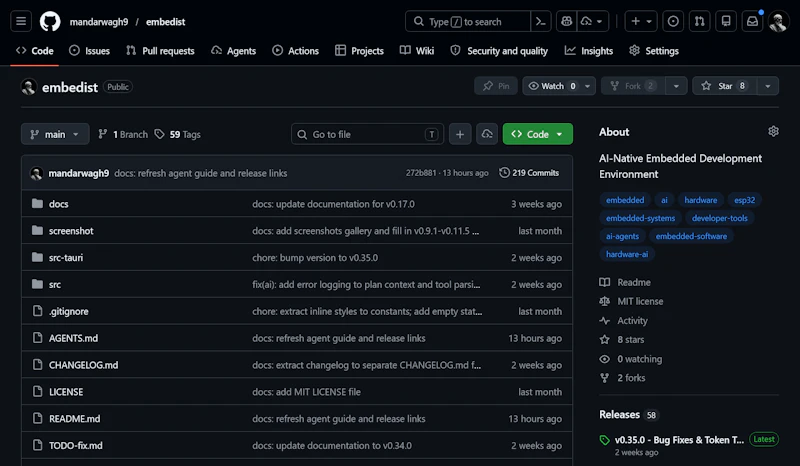
Task: Add file with plus button
Action: tap(460, 134)
